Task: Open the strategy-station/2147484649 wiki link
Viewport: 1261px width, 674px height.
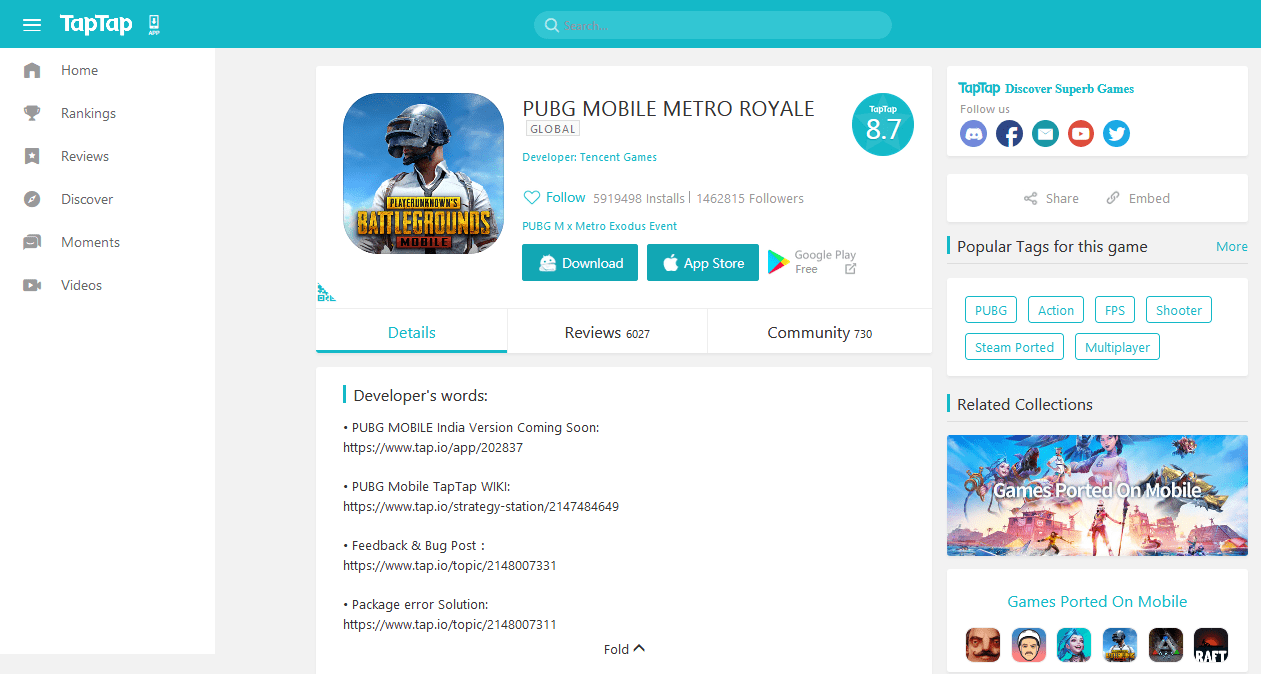Action: [x=481, y=507]
